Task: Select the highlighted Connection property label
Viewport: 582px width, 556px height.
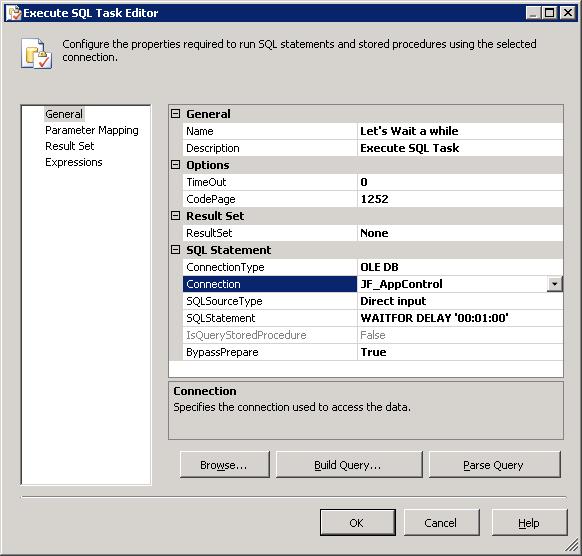Action: pyautogui.click(x=270, y=284)
